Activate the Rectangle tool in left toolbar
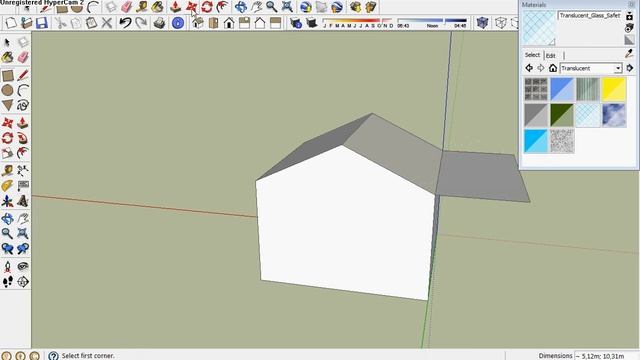Image resolution: width=640 pixels, height=360 pixels. click(x=7, y=76)
